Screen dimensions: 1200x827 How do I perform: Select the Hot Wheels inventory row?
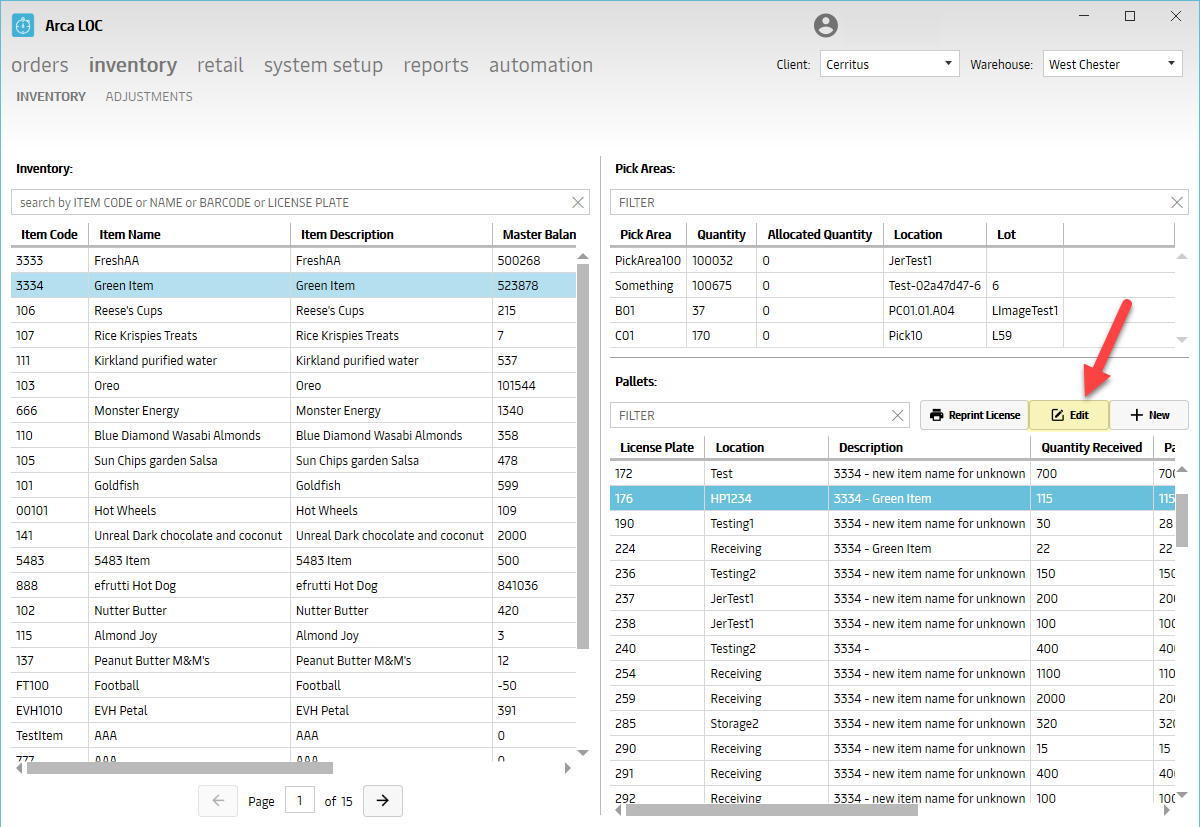click(294, 510)
